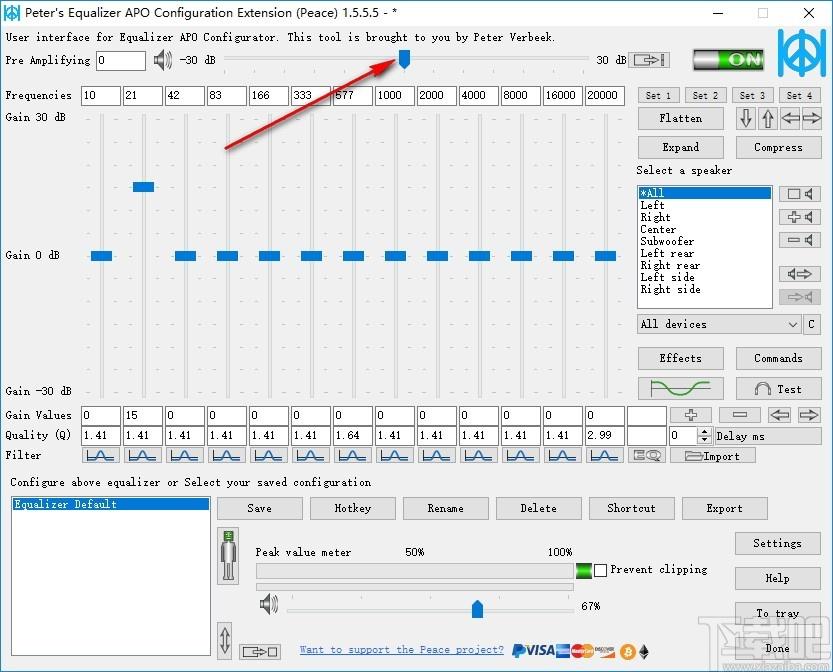Open the Effects panel
Viewport: 833px width, 672px height.
click(x=681, y=359)
